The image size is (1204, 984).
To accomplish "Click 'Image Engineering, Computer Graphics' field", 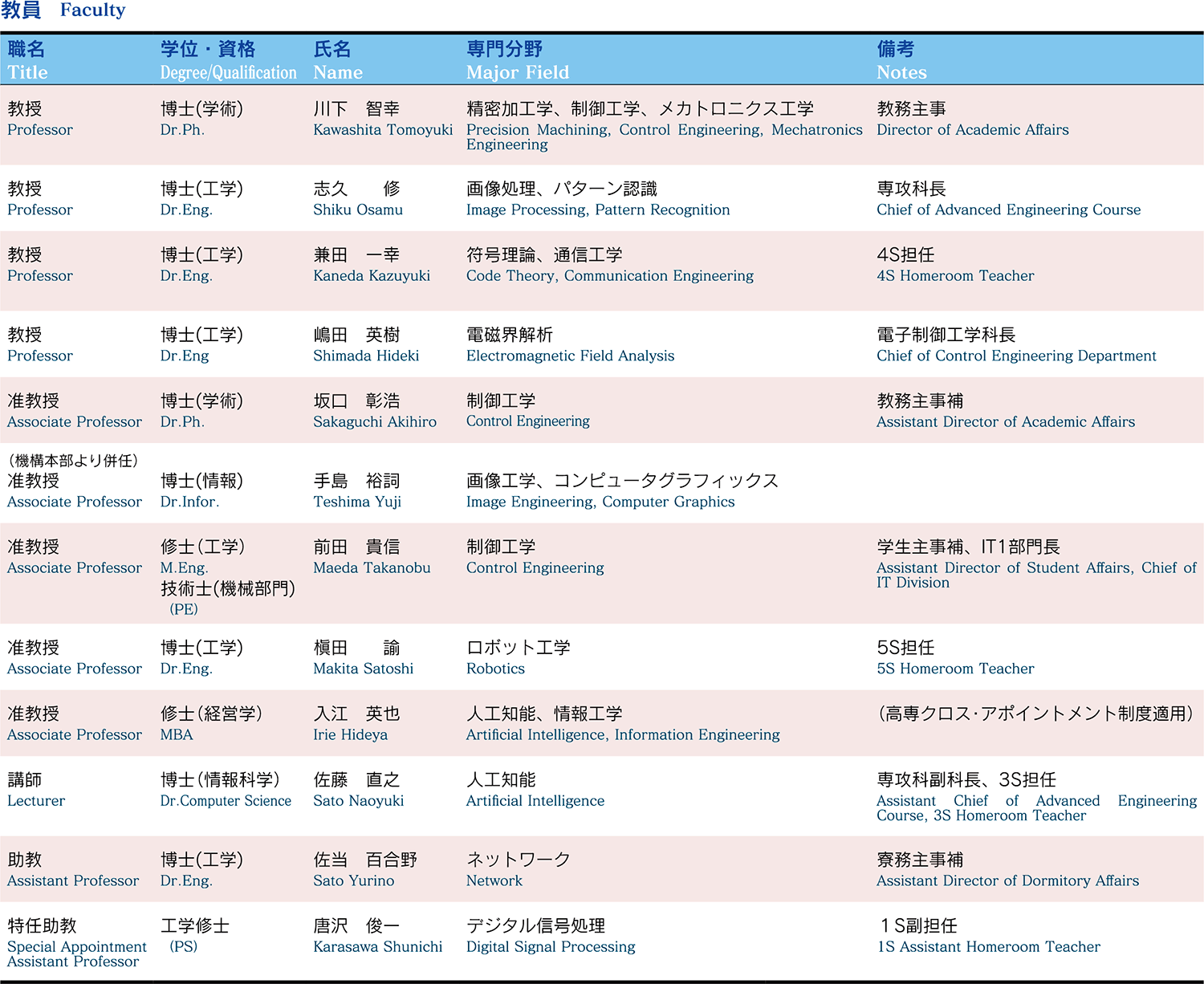I will pyautogui.click(x=600, y=502).
